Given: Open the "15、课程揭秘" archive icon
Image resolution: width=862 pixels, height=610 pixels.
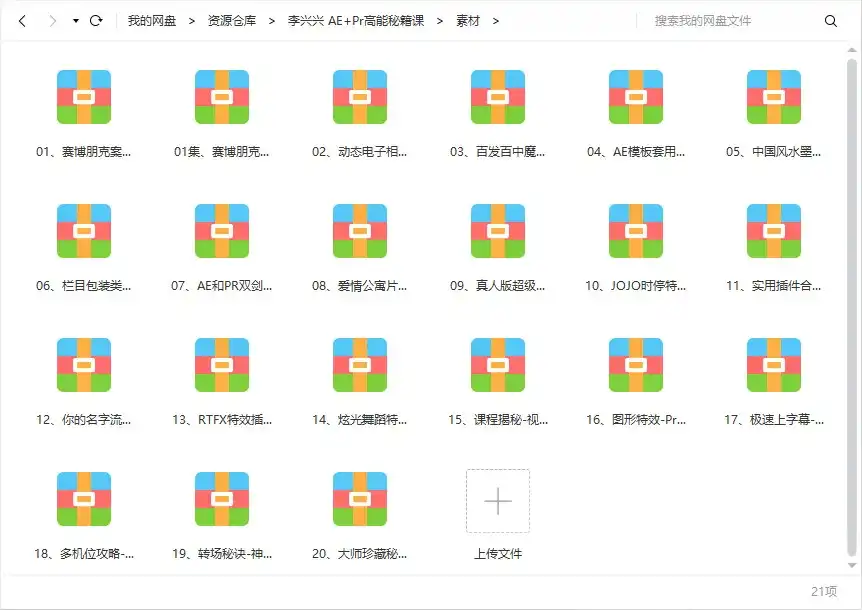Looking at the screenshot, I should [x=495, y=365].
